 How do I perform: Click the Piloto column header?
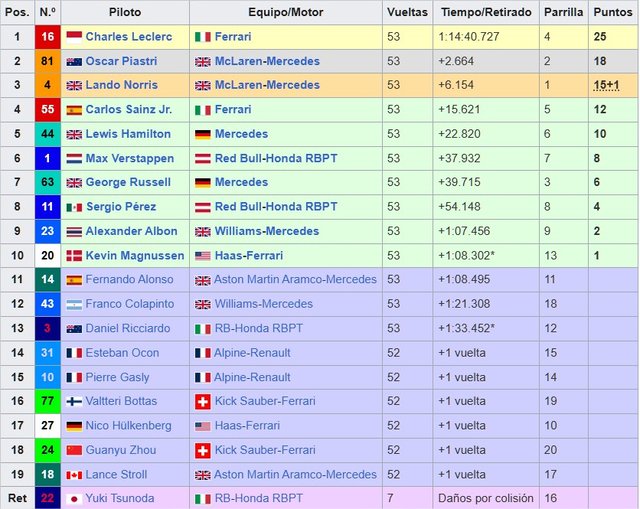point(125,12)
